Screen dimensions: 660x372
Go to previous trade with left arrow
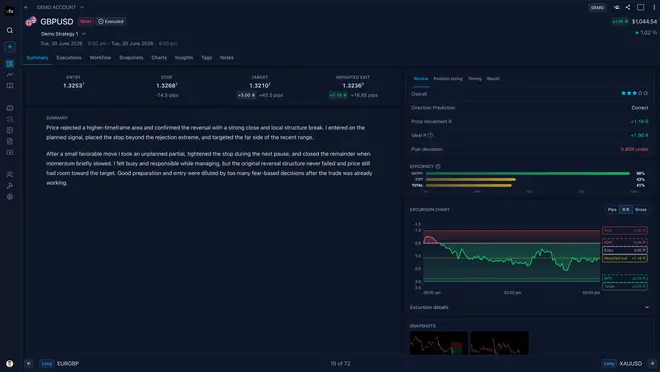click(29, 364)
